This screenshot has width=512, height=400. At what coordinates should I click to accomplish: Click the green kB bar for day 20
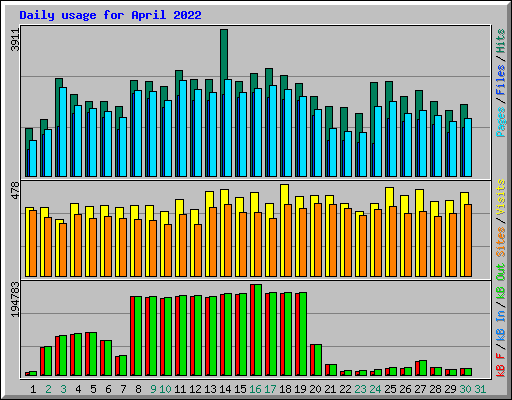click(x=318, y=360)
